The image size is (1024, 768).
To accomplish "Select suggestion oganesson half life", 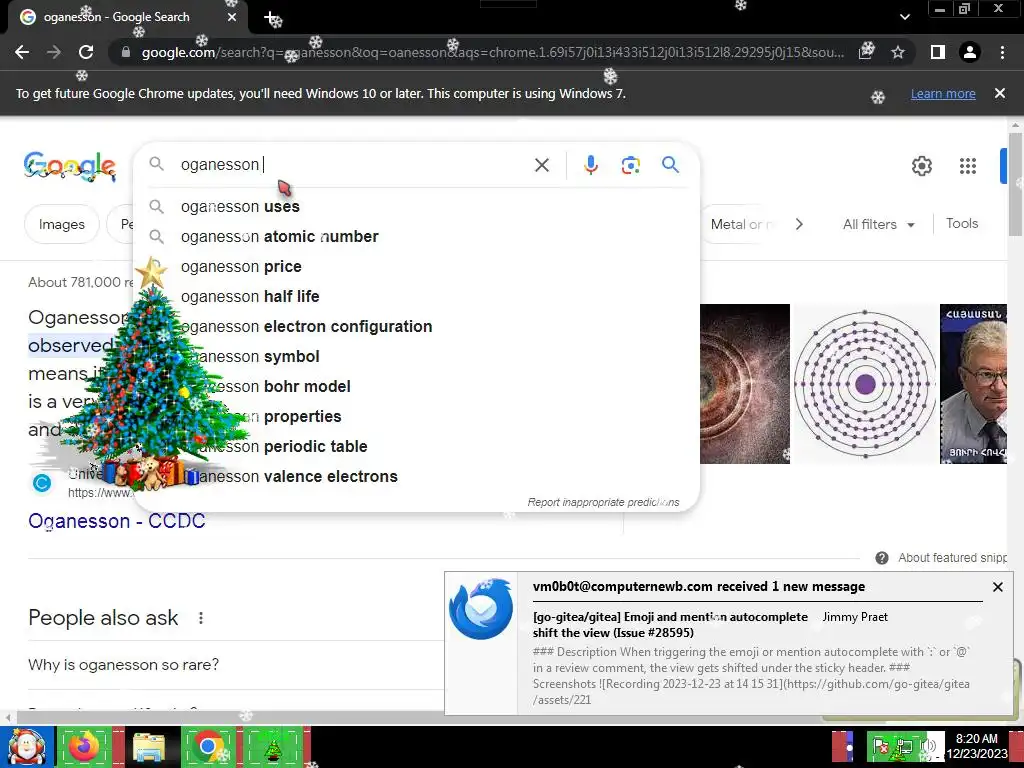I will [416, 296].
